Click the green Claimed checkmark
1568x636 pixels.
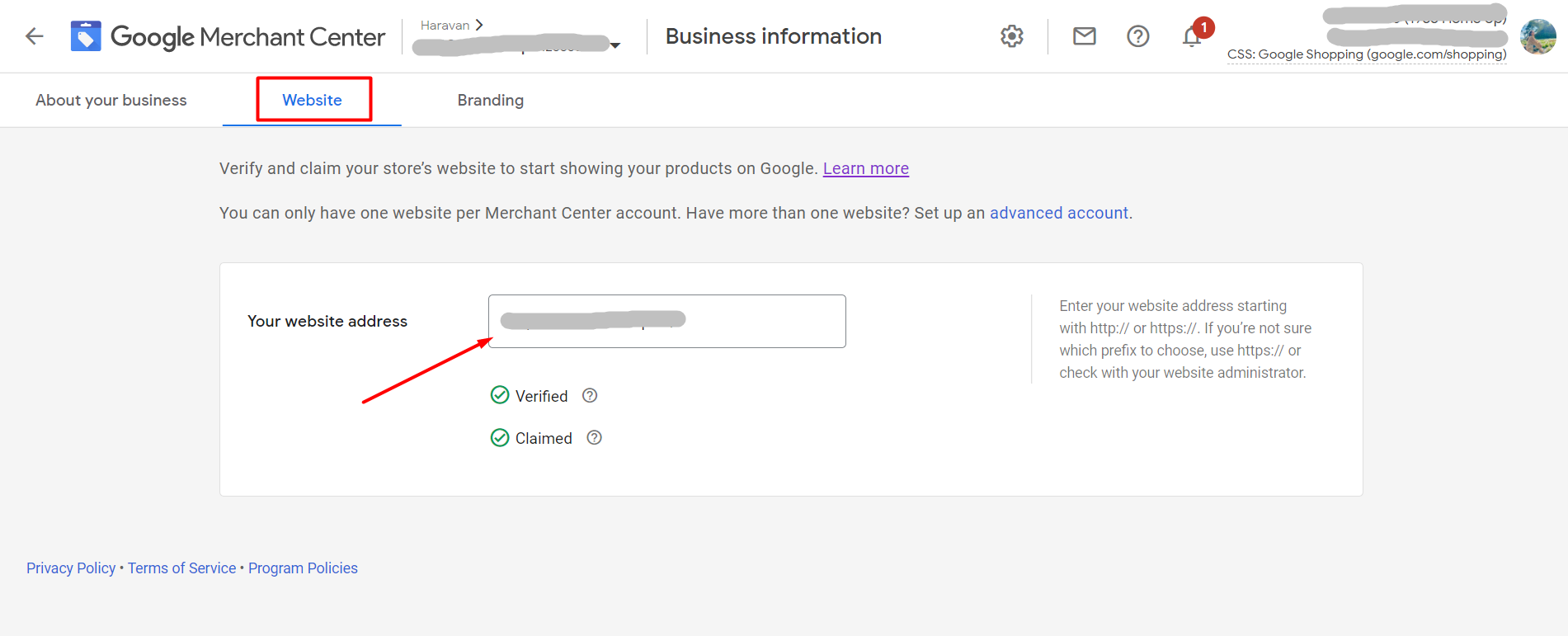click(500, 438)
